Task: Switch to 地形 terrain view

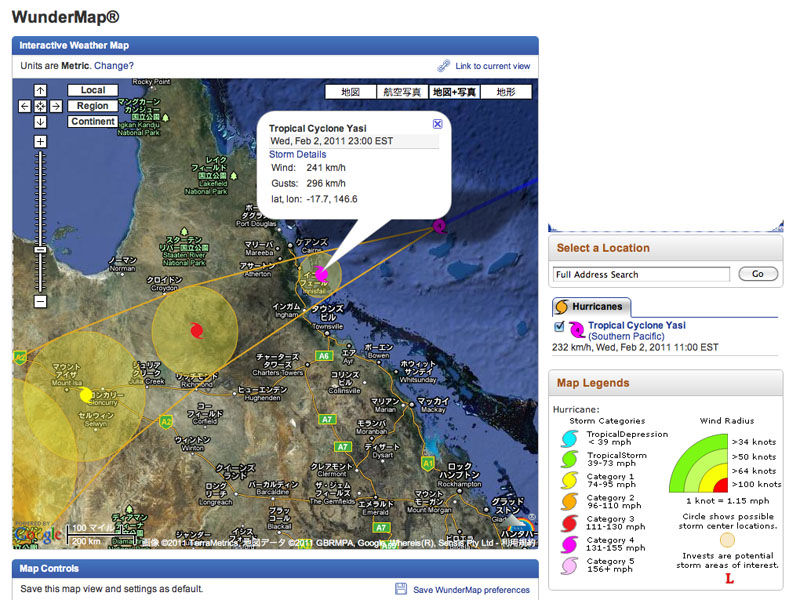Action: click(x=506, y=92)
